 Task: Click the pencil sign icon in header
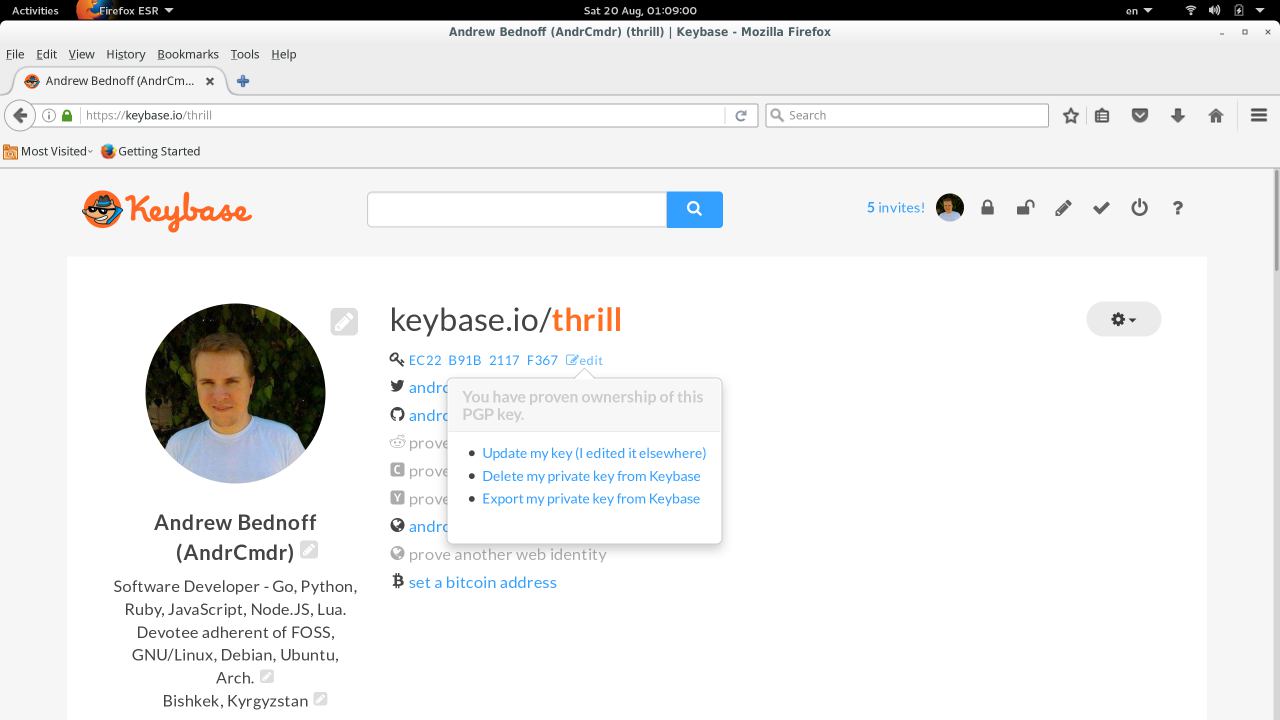point(1063,208)
